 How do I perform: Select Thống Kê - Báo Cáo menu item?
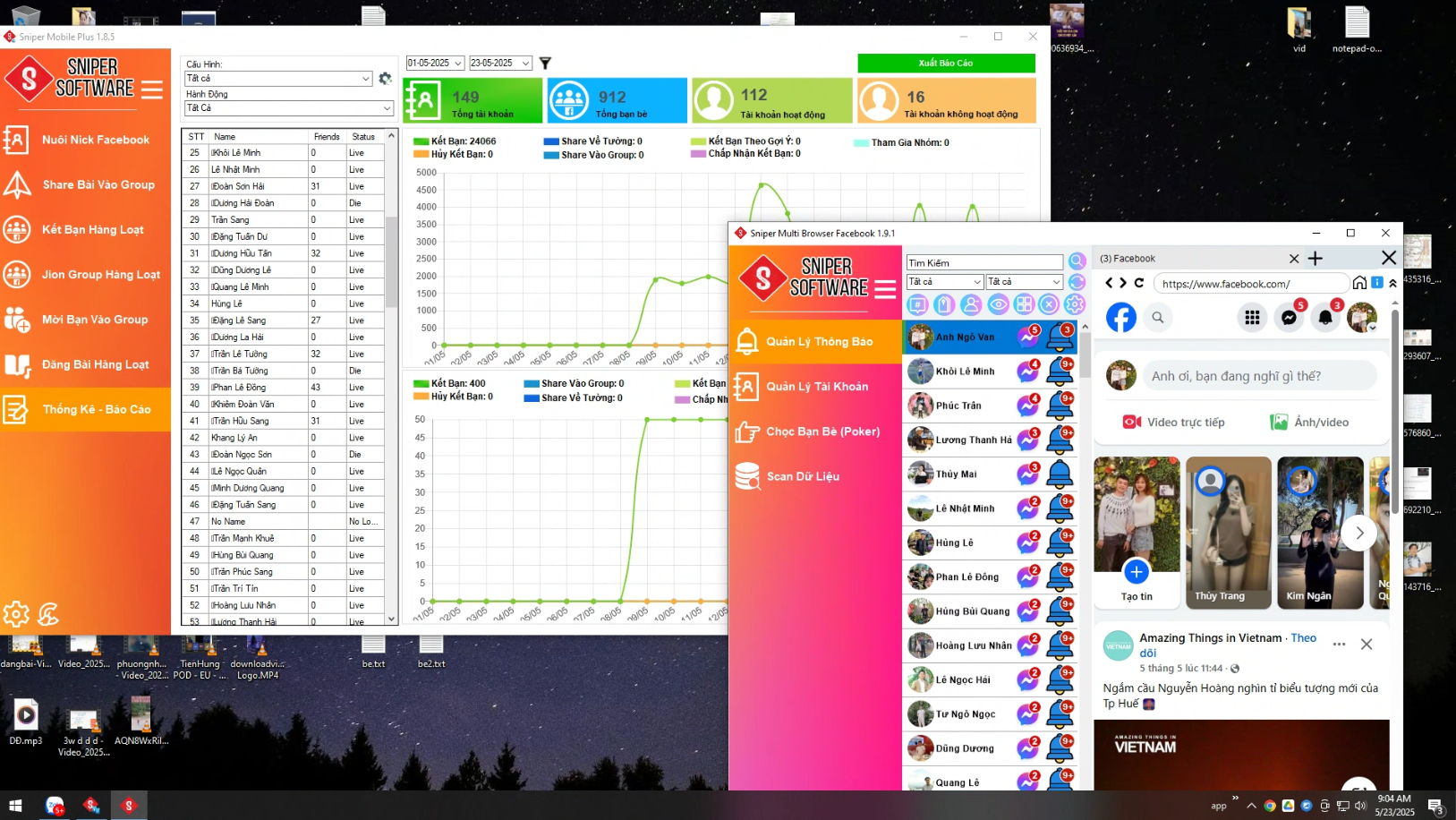pyautogui.click(x=85, y=409)
